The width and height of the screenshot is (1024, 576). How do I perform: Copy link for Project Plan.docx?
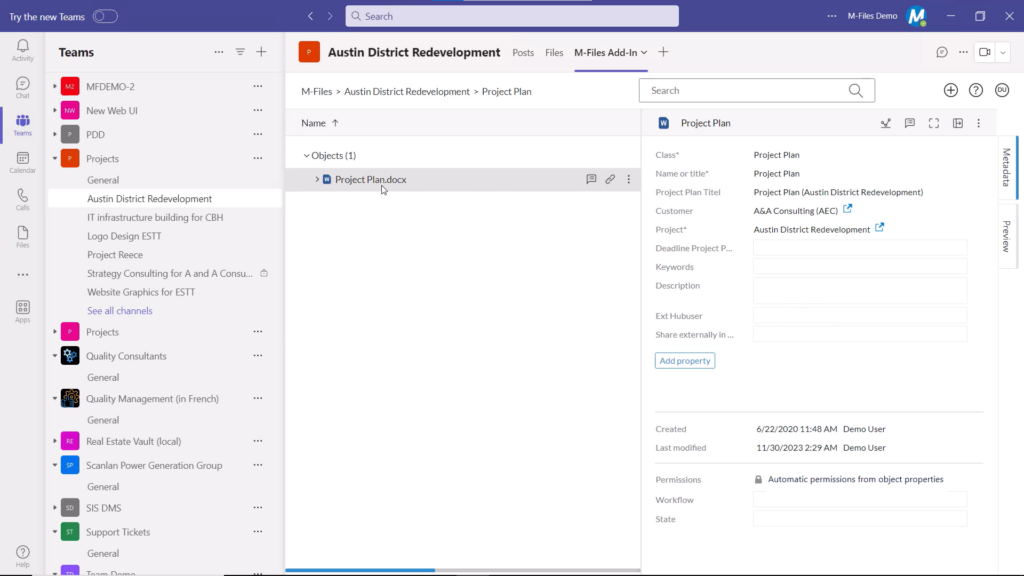point(610,179)
